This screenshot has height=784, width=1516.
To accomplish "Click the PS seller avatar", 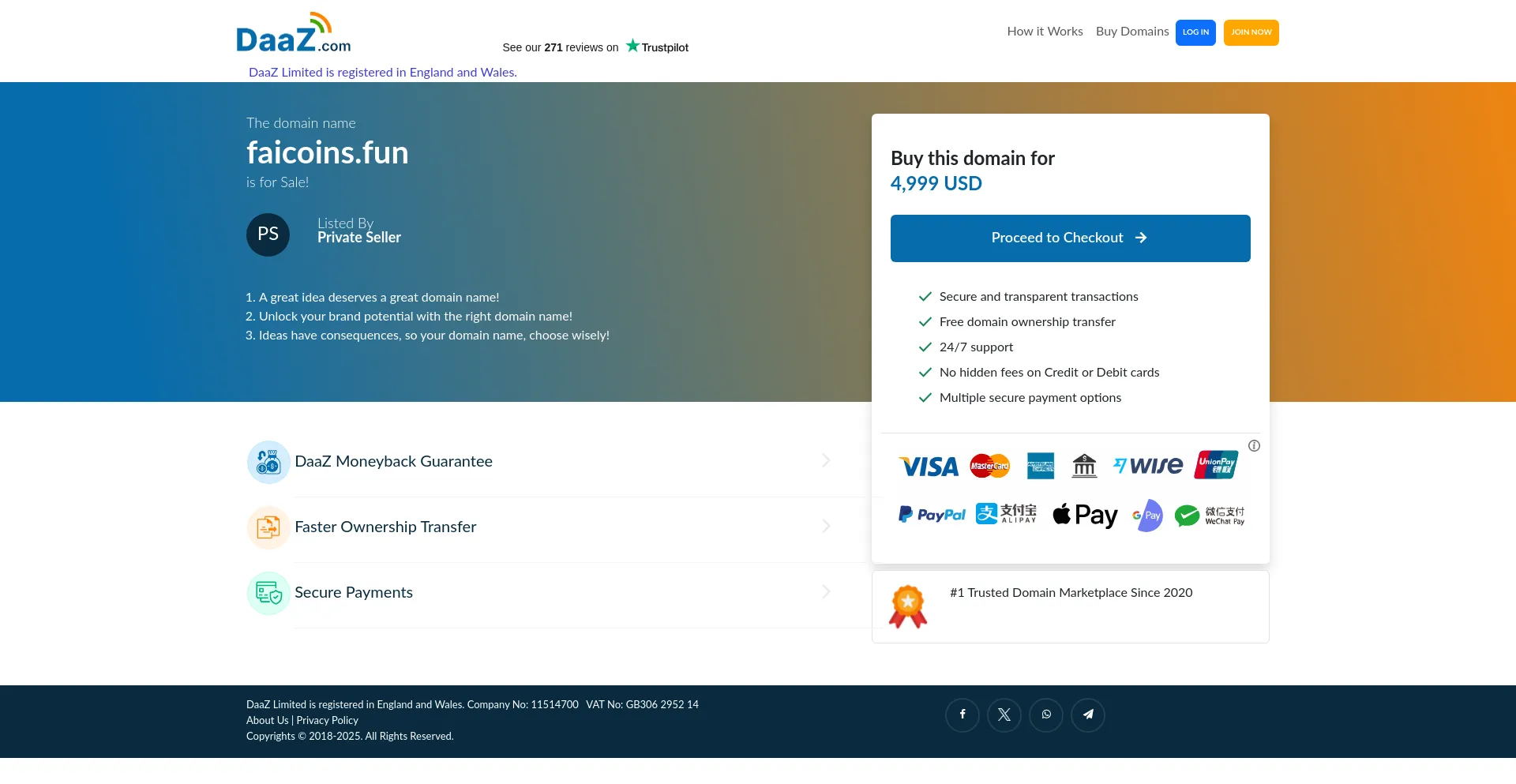I will tap(268, 234).
